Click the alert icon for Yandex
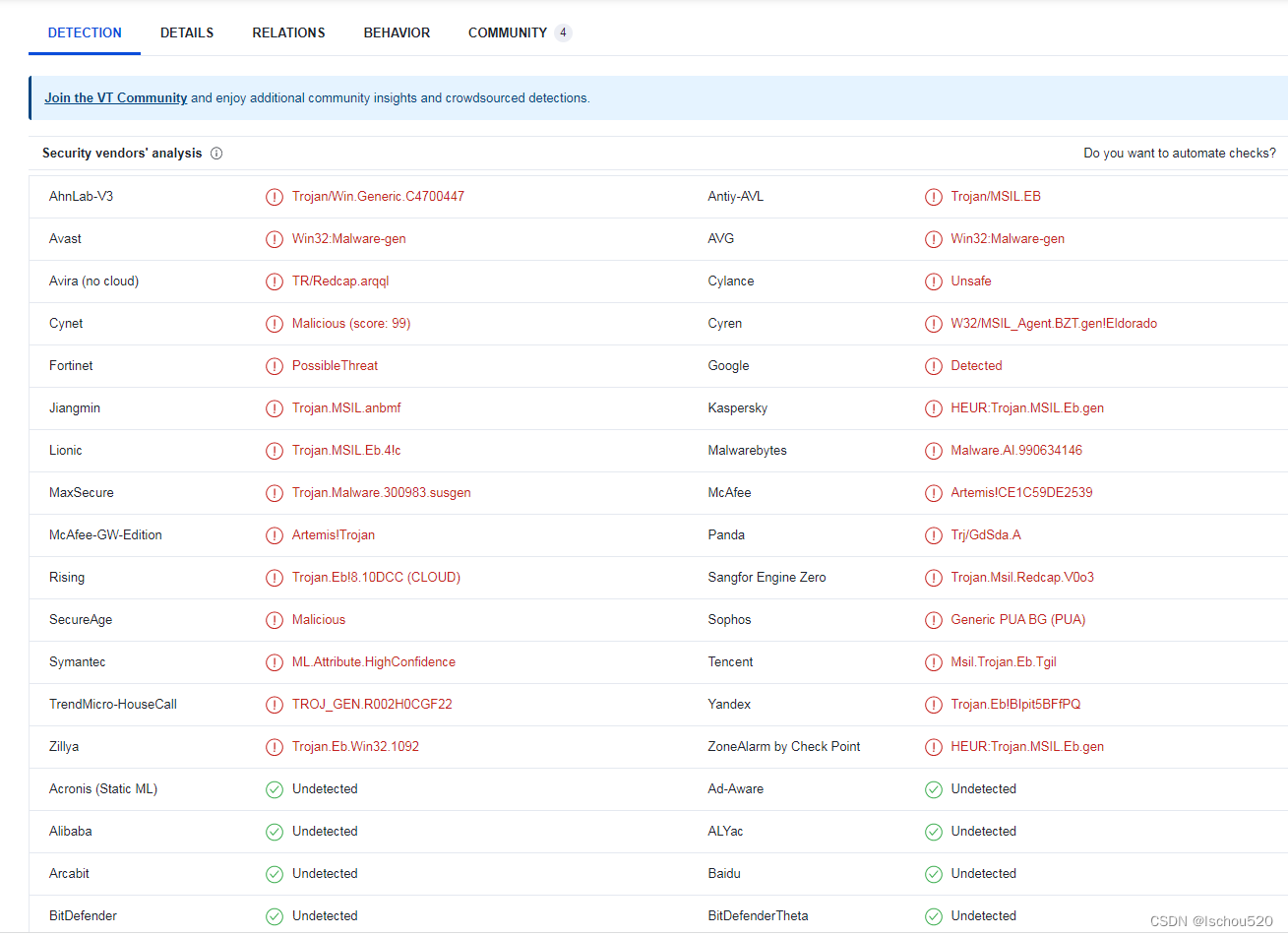The height and width of the screenshot is (936, 1288). point(934,705)
